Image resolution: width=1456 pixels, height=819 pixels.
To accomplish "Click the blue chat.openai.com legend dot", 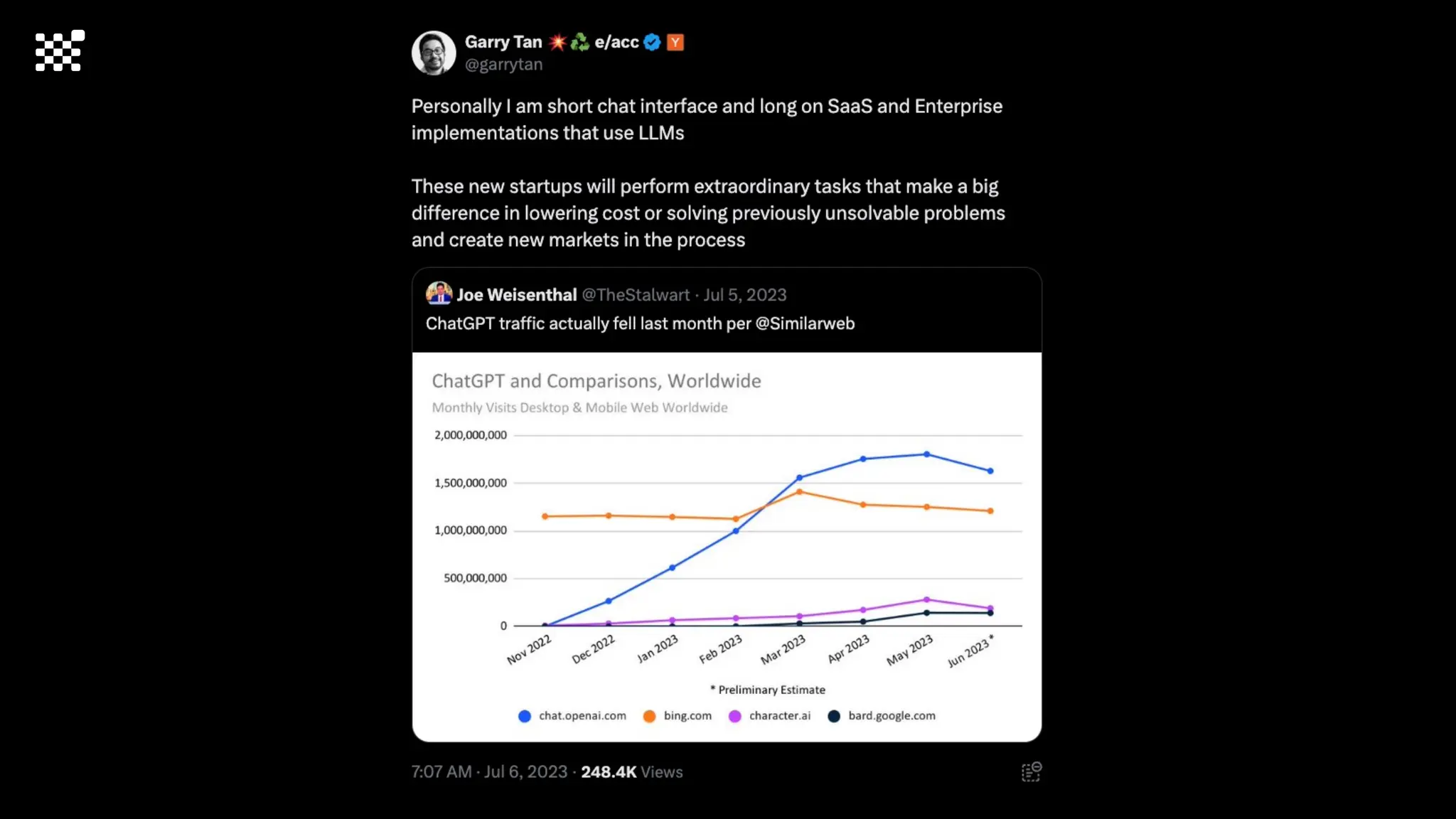I will [x=525, y=717].
